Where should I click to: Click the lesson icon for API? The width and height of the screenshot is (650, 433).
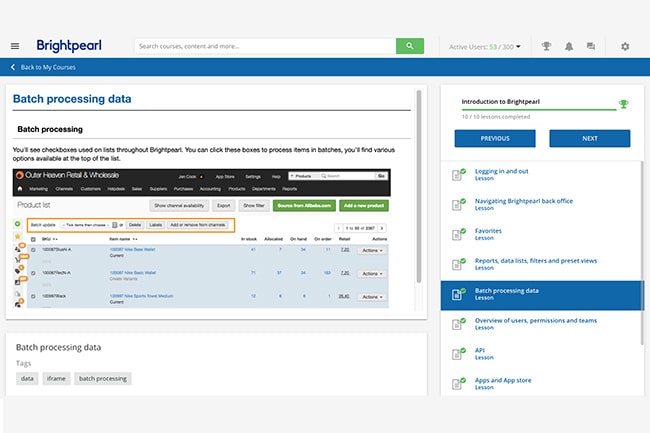(x=458, y=353)
